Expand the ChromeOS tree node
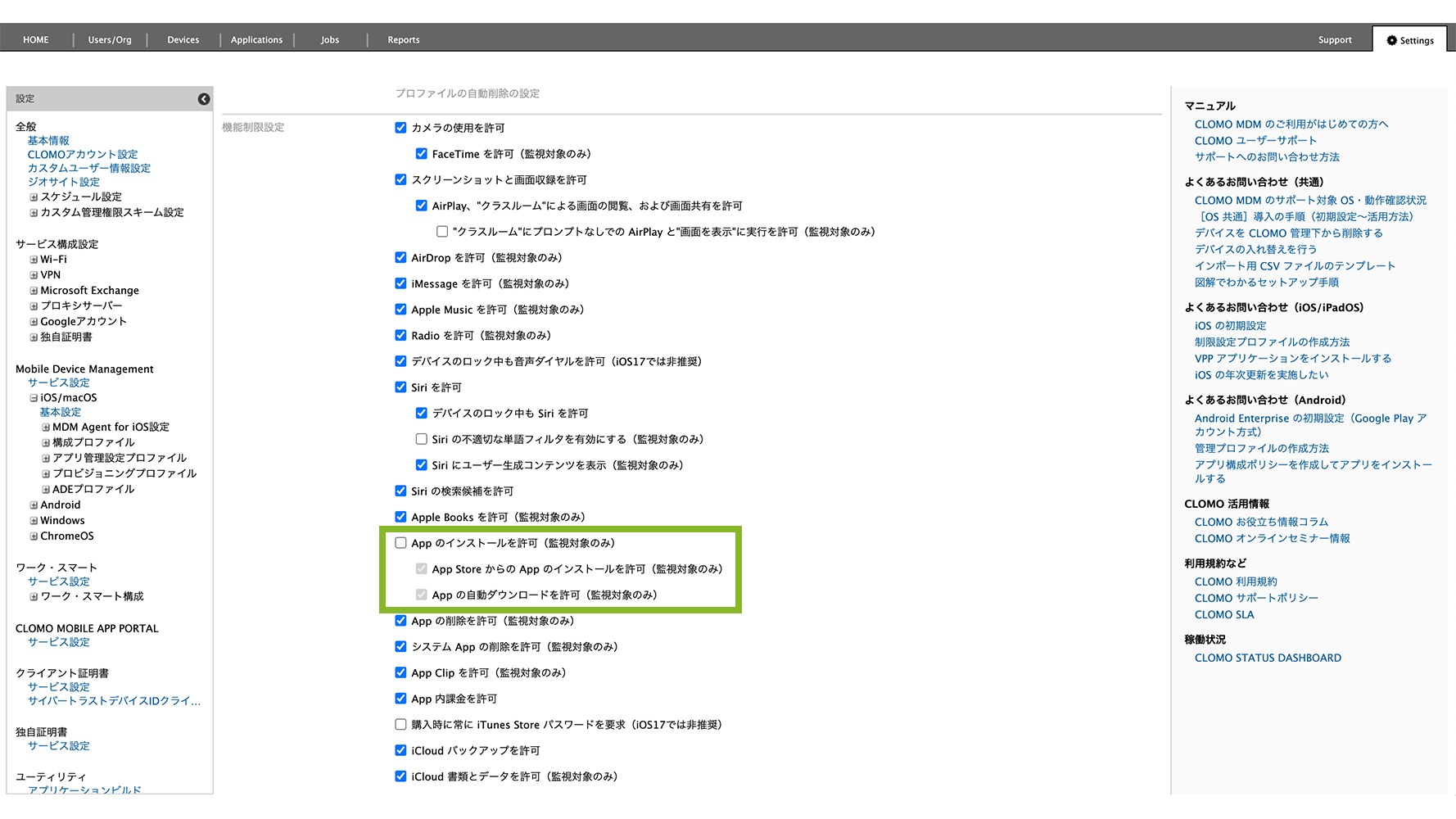Screen dimensions: 1456x819 tap(34, 536)
